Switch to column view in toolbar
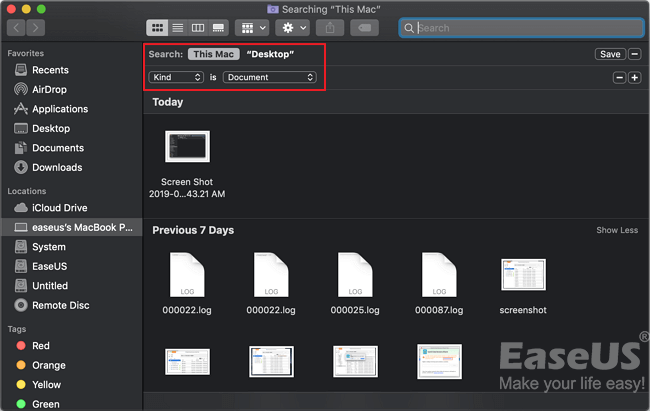650x411 pixels. 197,28
